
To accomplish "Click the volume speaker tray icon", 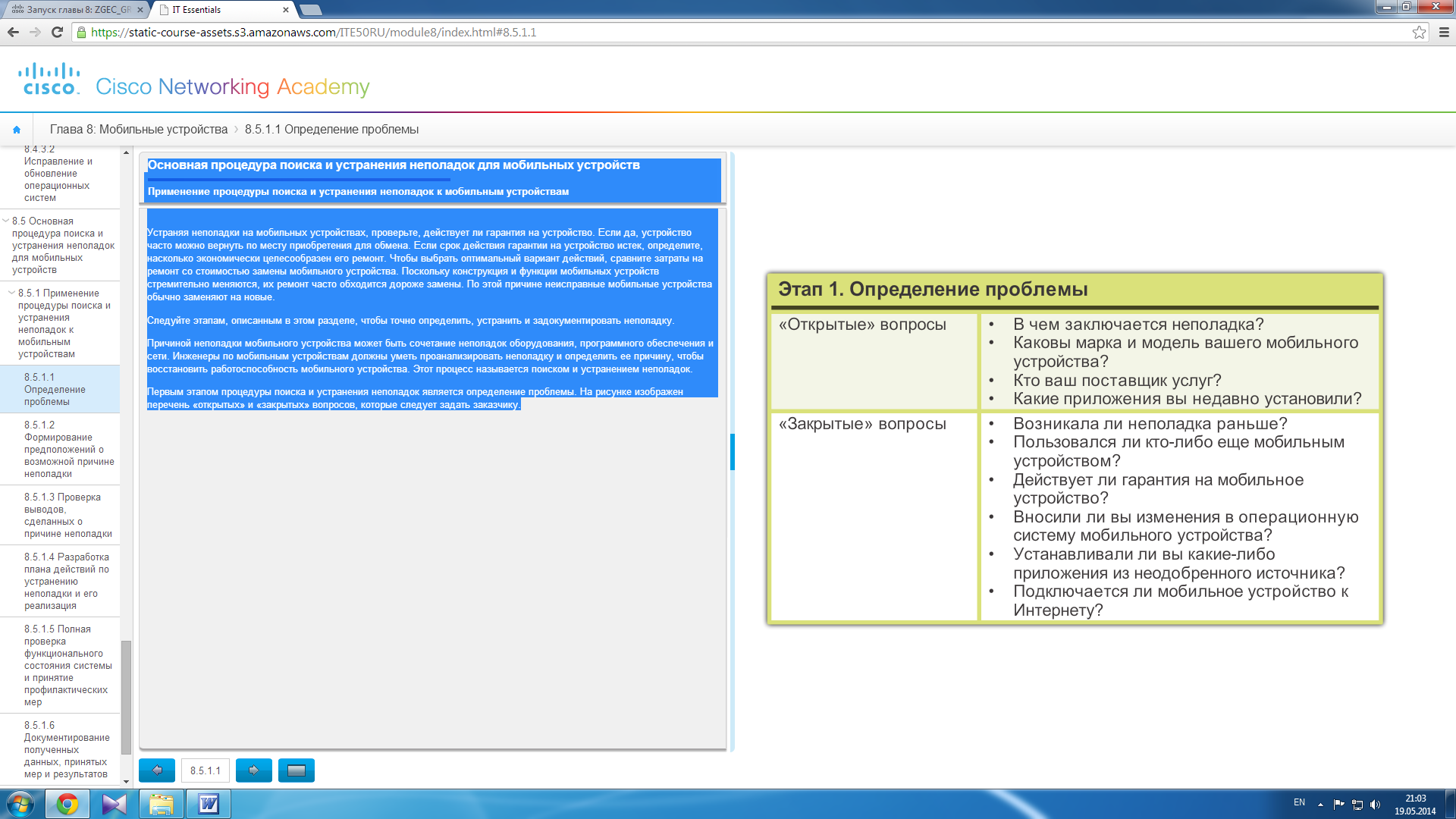I will click(x=1376, y=805).
